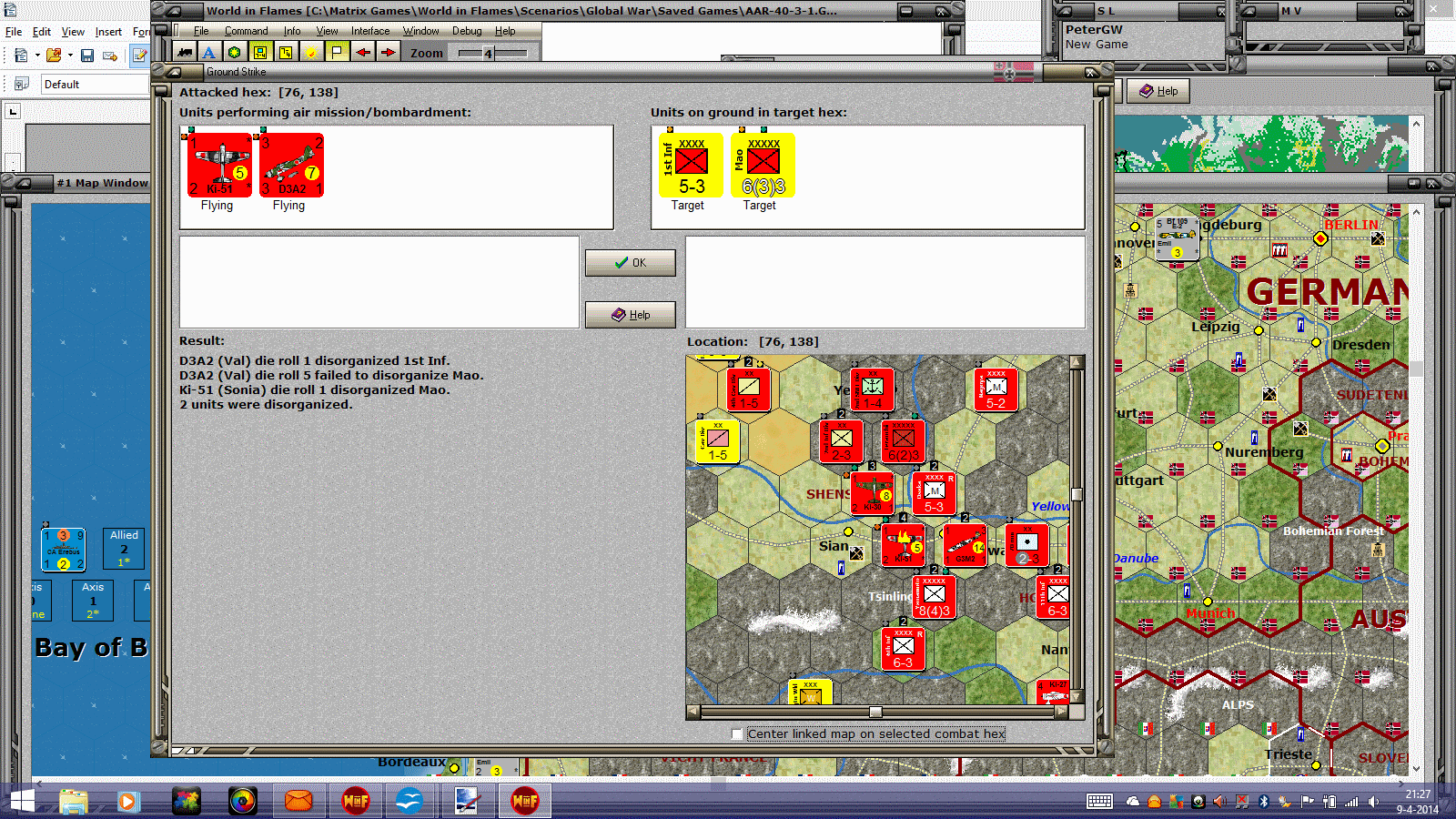The image size is (1456, 819).
Task: Open the Debug menu
Action: coord(467,31)
